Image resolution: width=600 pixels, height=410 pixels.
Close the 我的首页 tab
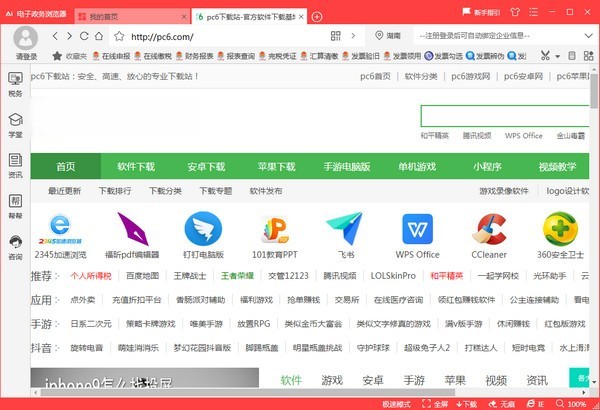pos(184,17)
